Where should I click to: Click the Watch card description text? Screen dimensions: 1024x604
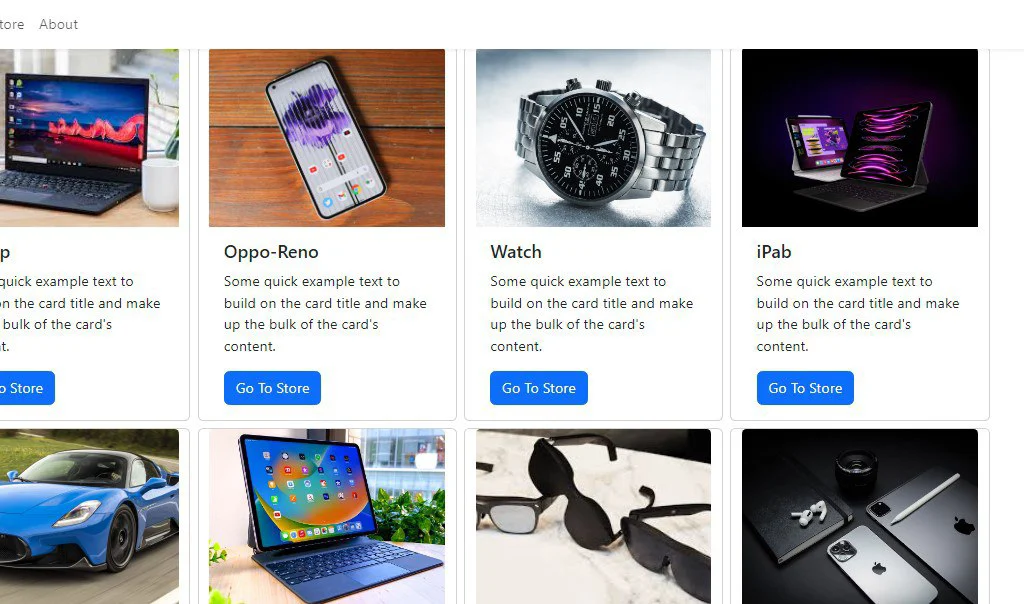pos(592,313)
